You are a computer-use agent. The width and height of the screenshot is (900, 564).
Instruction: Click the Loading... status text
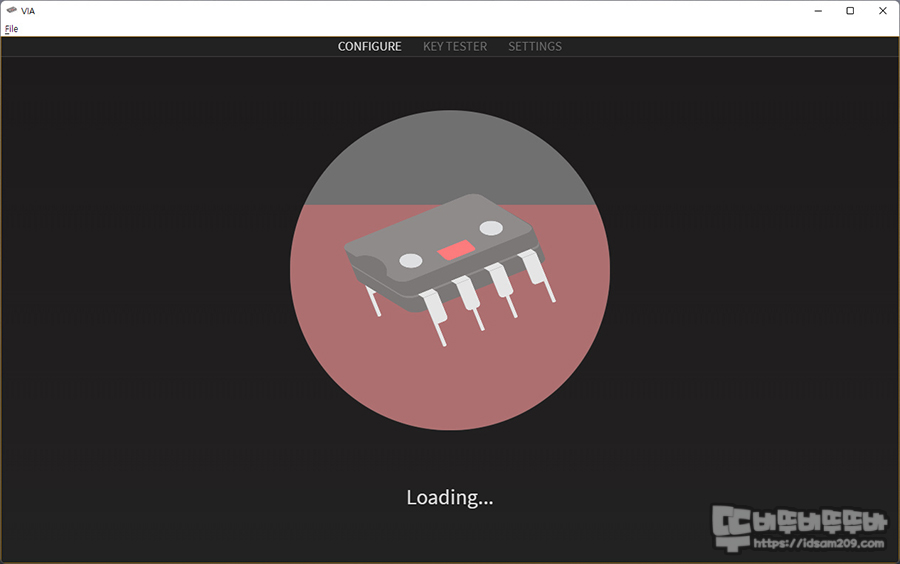coord(449,497)
